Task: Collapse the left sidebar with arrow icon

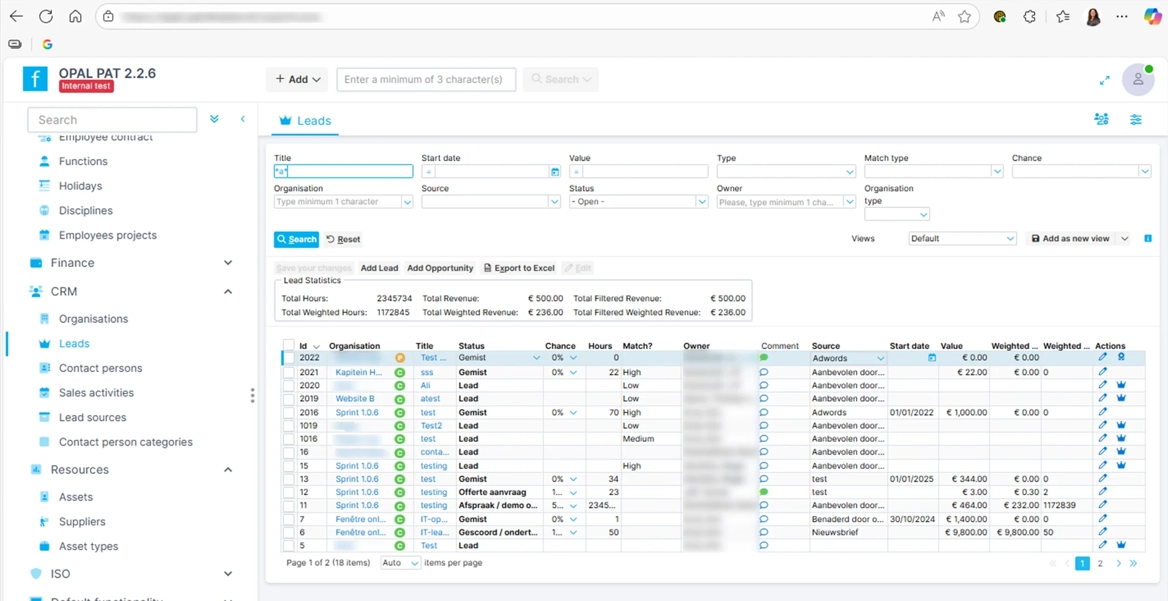Action: pyautogui.click(x=242, y=120)
